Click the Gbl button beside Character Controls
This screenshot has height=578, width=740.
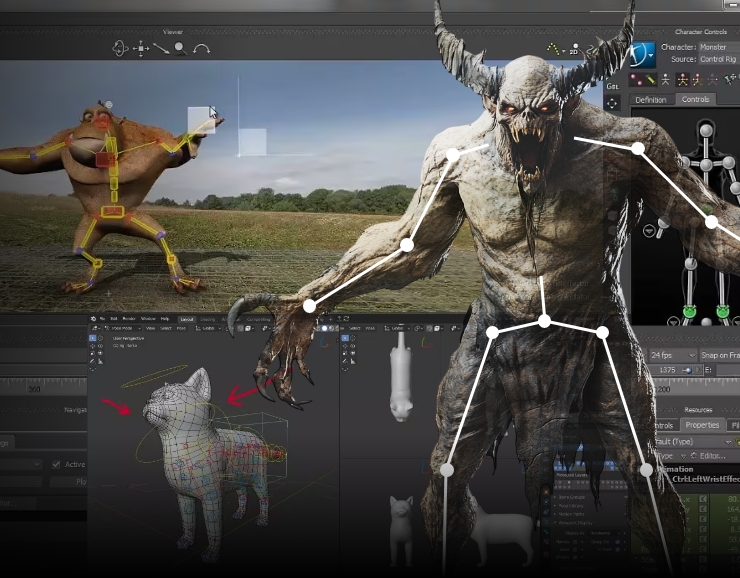tap(613, 86)
